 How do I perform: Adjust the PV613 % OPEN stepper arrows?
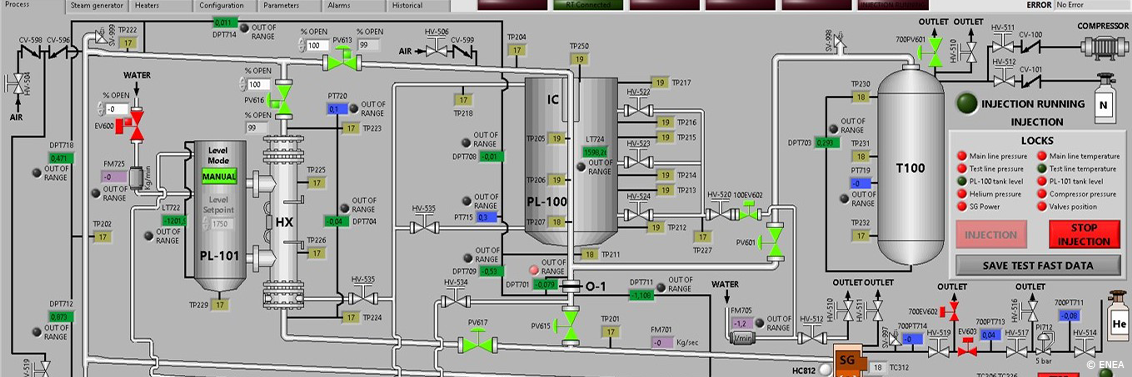point(302,46)
